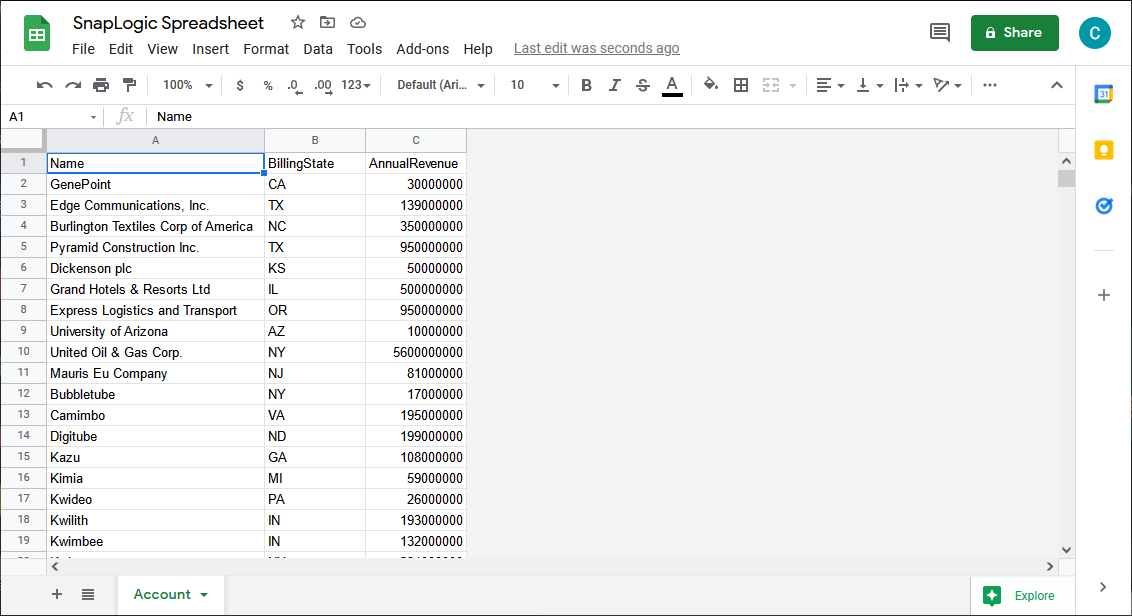Toggle italic text formatting
Image resolution: width=1132 pixels, height=616 pixels.
pyautogui.click(x=614, y=85)
